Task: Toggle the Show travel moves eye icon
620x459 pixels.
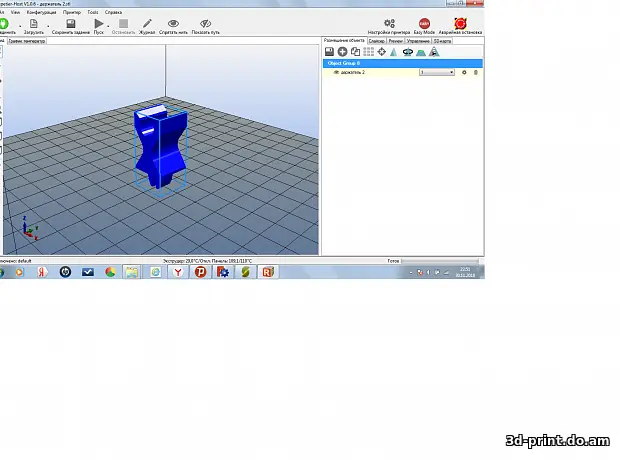Action: click(x=205, y=24)
